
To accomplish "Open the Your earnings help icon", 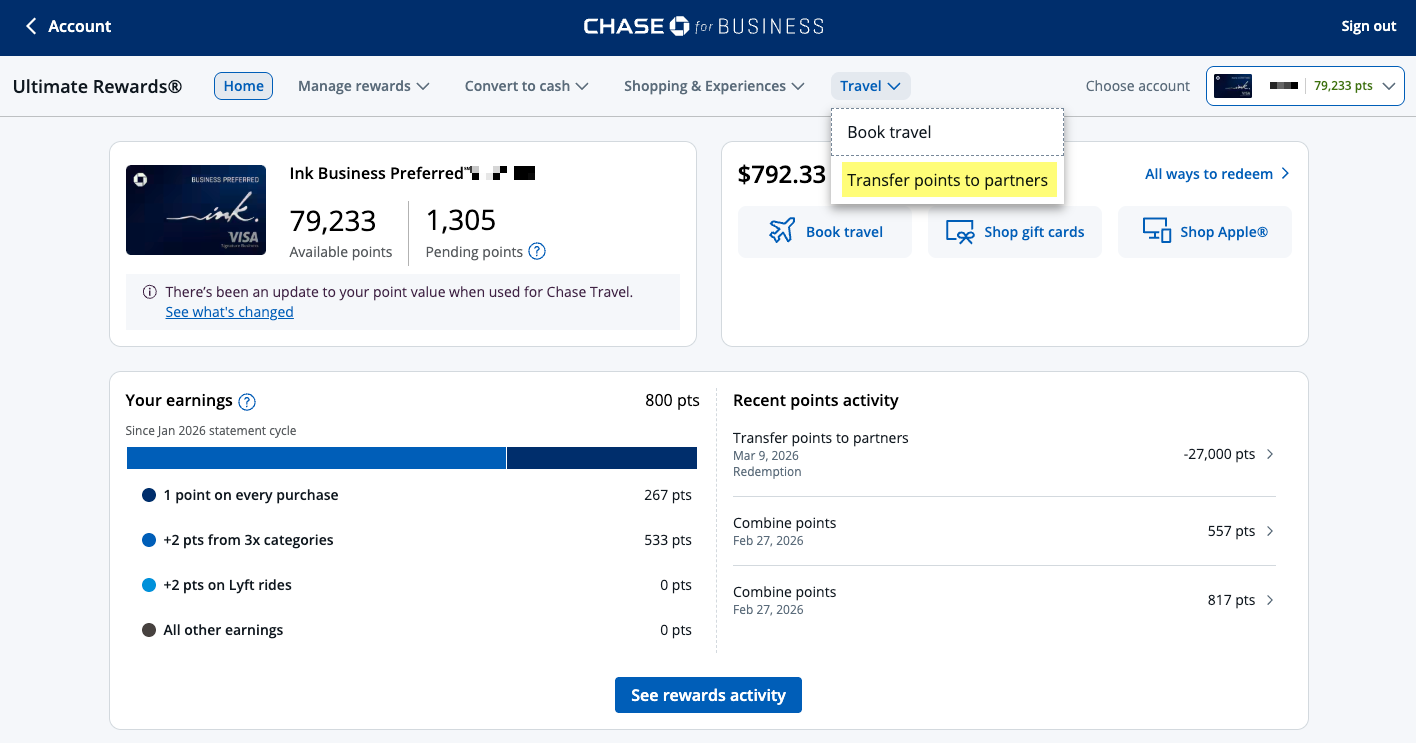I will coord(246,400).
